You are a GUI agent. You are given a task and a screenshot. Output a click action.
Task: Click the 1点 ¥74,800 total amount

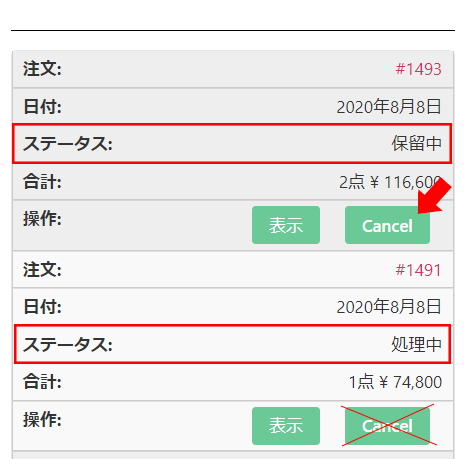tap(395, 382)
